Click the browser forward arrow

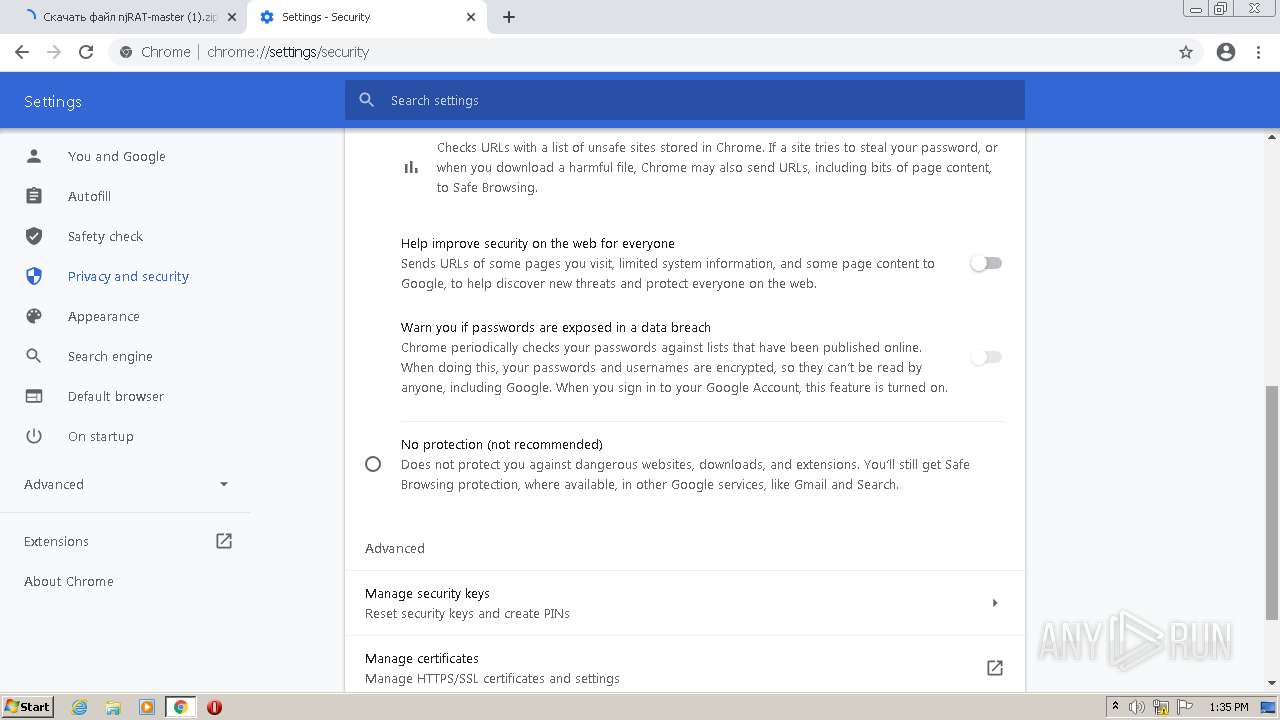(x=54, y=52)
